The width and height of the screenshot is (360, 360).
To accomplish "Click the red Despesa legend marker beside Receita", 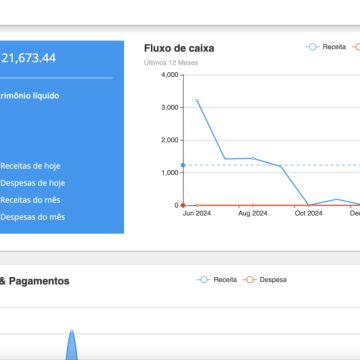I will click(357, 47).
